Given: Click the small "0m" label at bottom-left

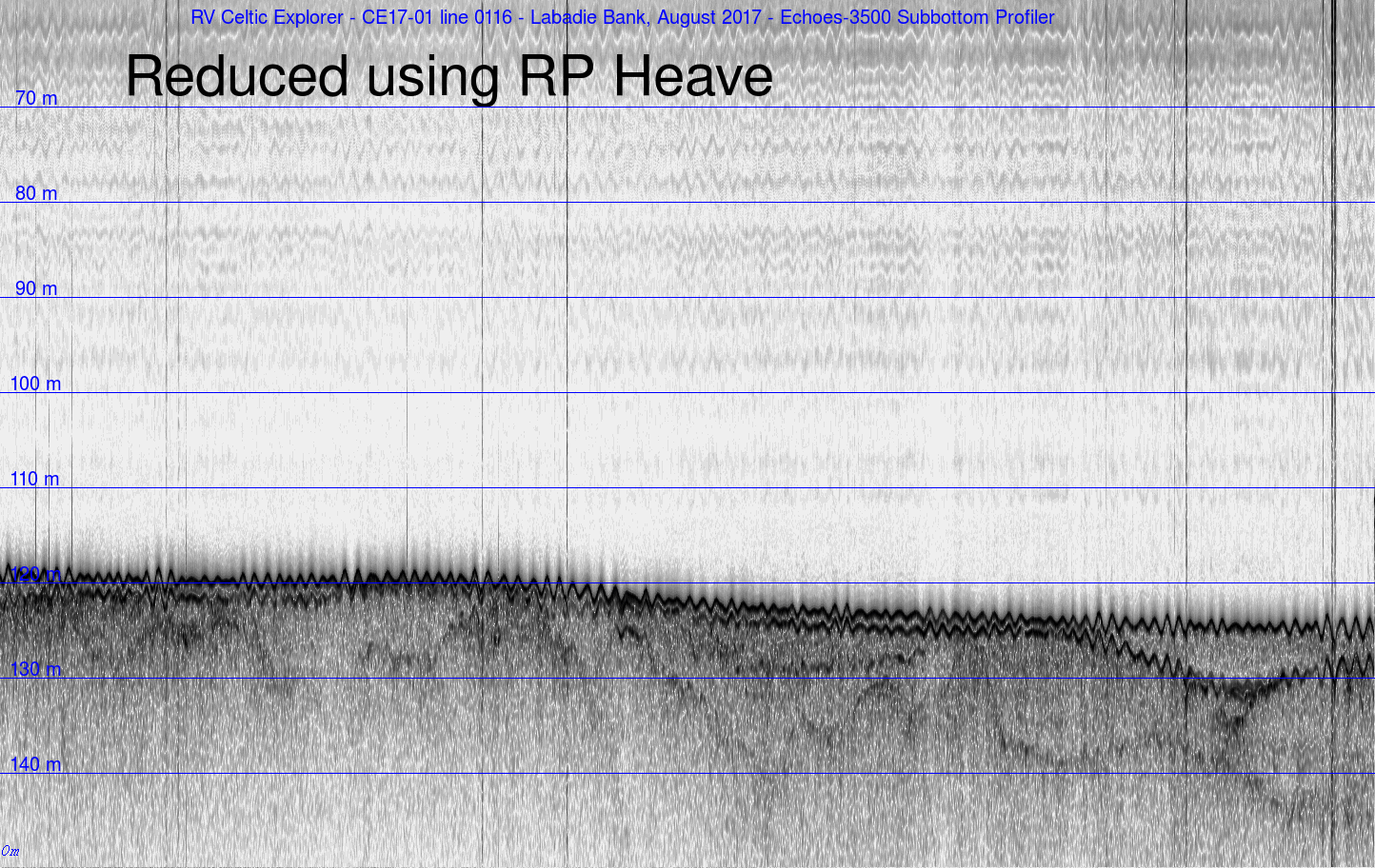Looking at the screenshot, I should coord(10,850).
